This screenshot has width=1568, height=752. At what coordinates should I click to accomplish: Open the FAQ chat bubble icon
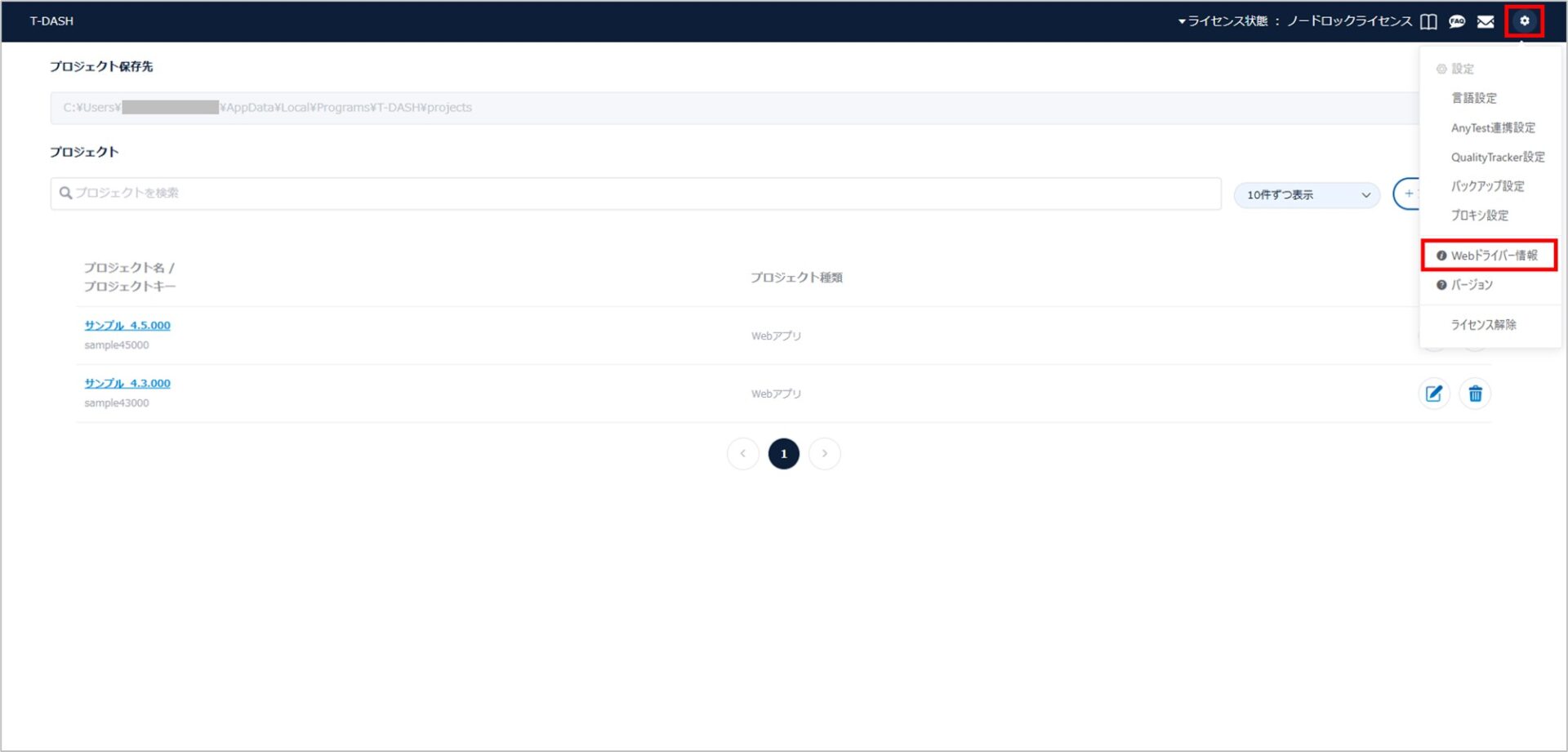click(1457, 21)
